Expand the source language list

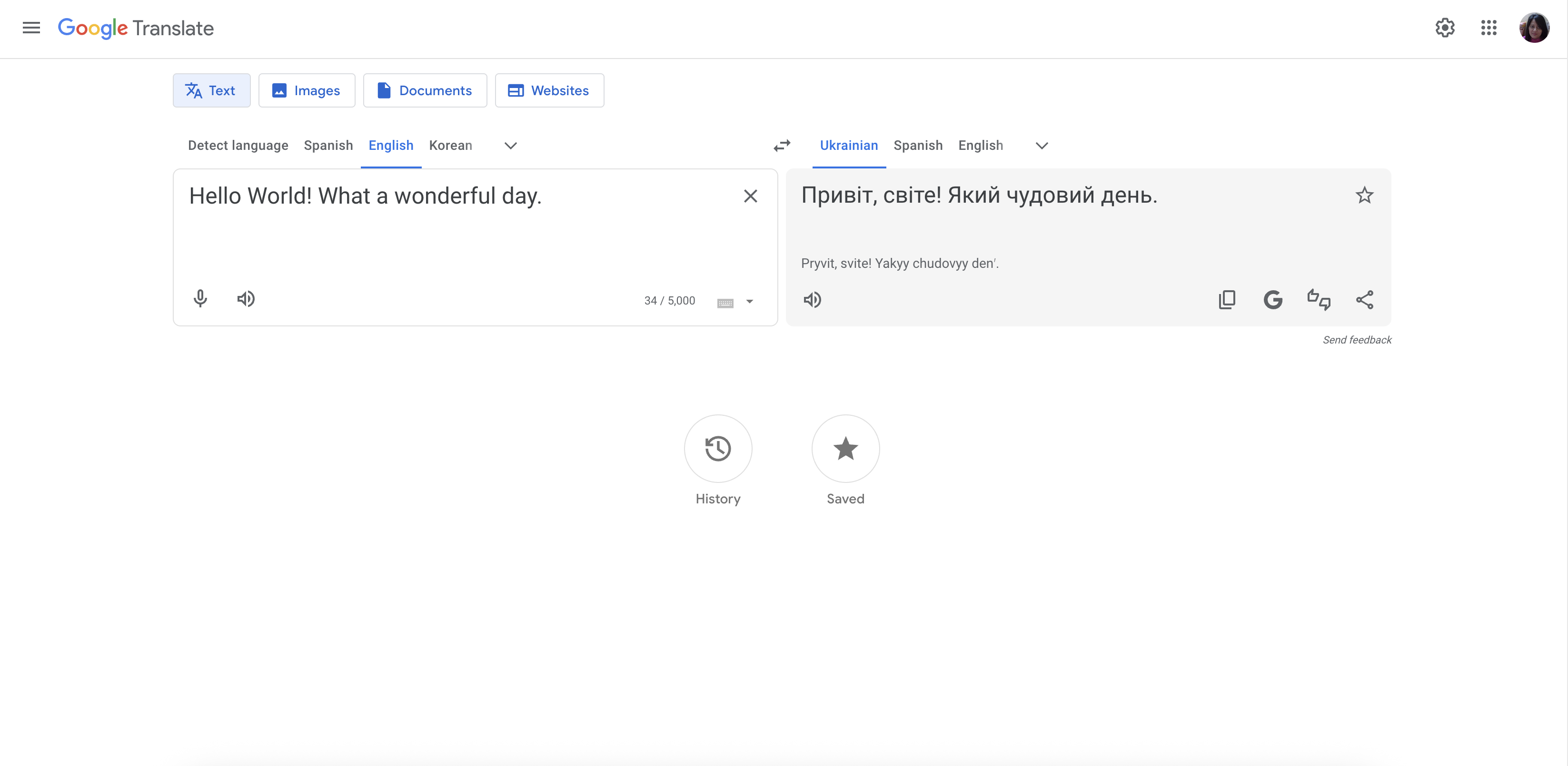(x=510, y=146)
